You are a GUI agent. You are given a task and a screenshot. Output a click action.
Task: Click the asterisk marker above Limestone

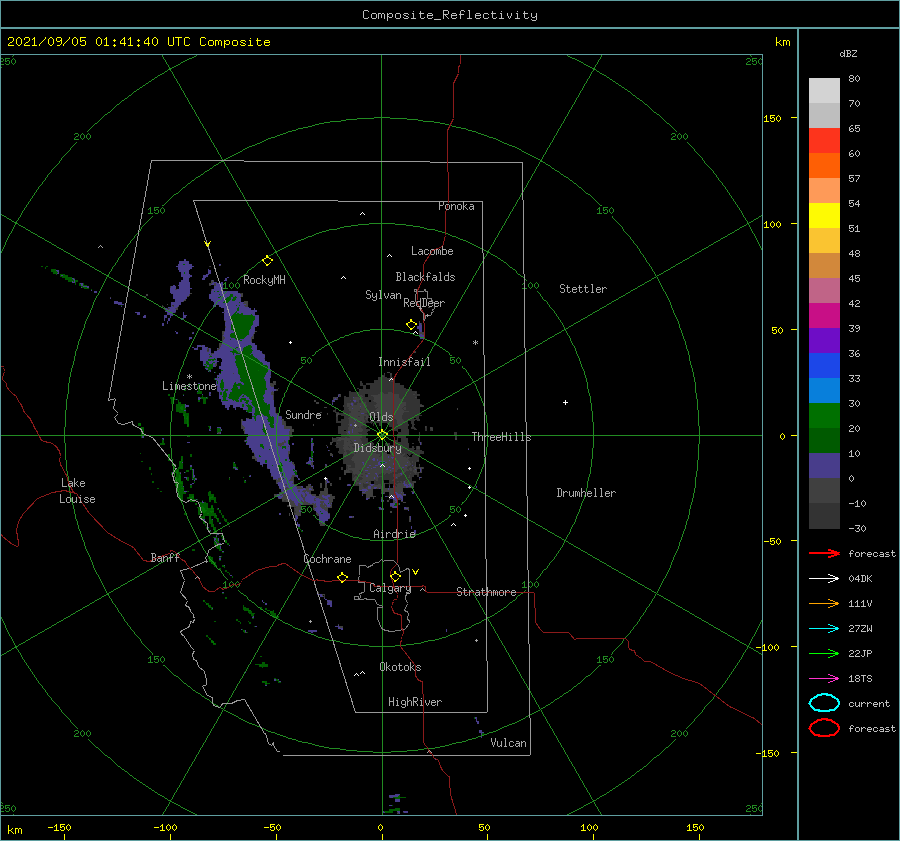[x=189, y=377]
